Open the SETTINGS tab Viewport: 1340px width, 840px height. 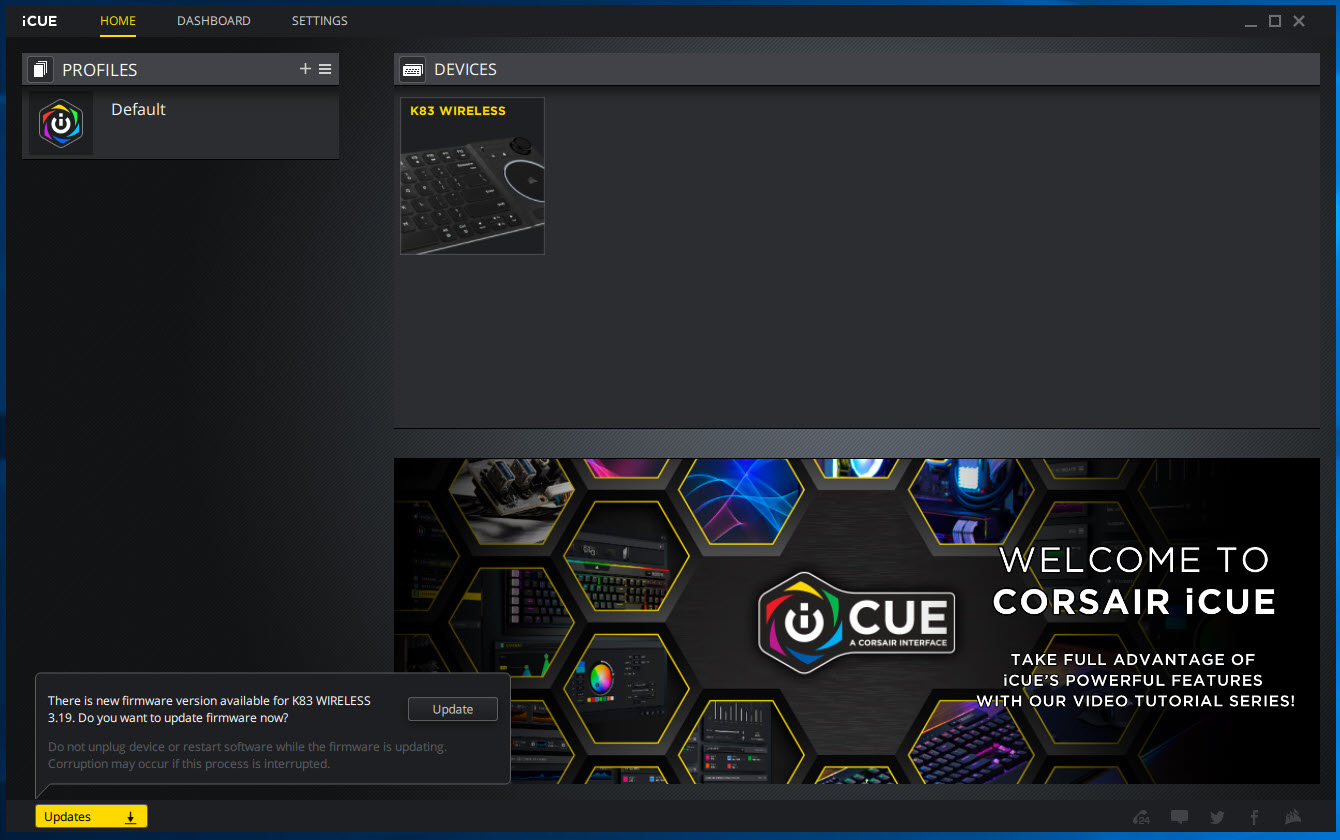pyautogui.click(x=320, y=21)
